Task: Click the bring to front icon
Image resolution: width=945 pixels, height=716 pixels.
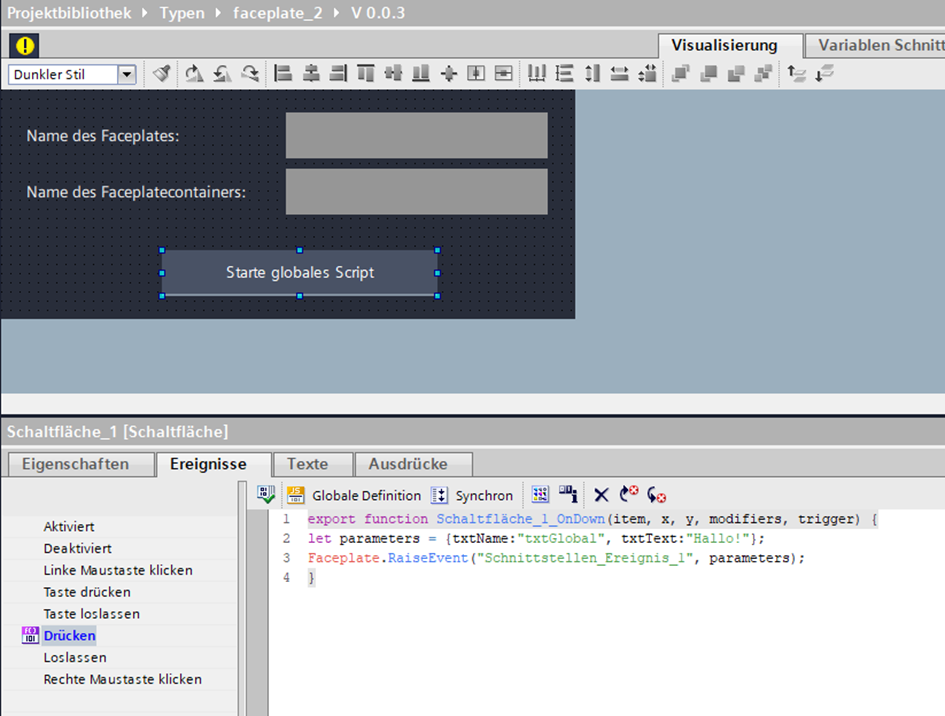Action: point(681,74)
